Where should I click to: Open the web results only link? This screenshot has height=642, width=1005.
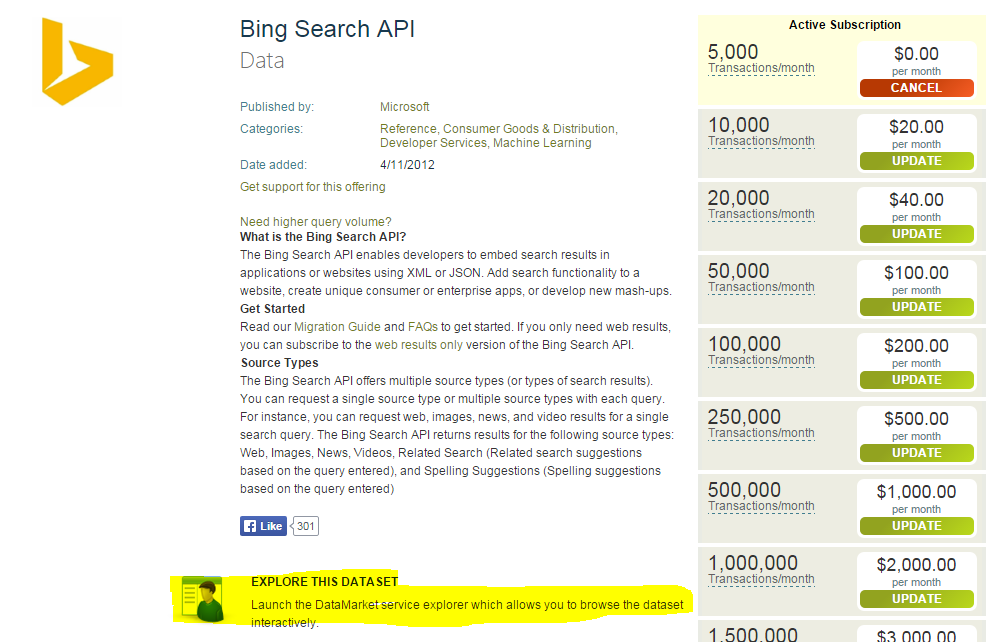(419, 345)
